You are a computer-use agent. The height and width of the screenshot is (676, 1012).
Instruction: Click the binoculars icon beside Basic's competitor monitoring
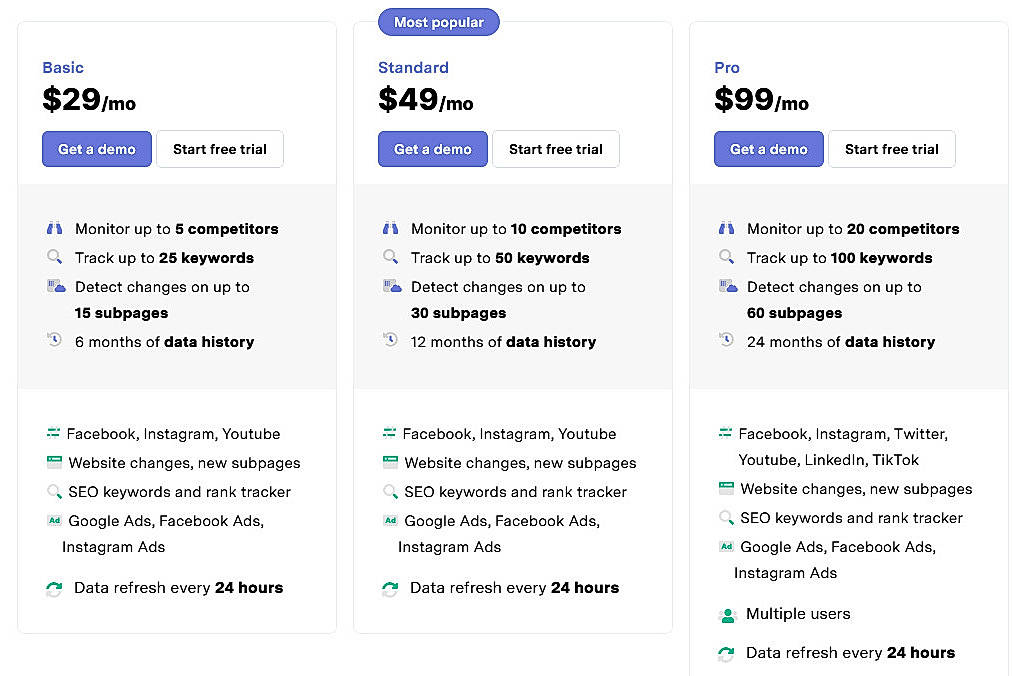pyautogui.click(x=54, y=228)
